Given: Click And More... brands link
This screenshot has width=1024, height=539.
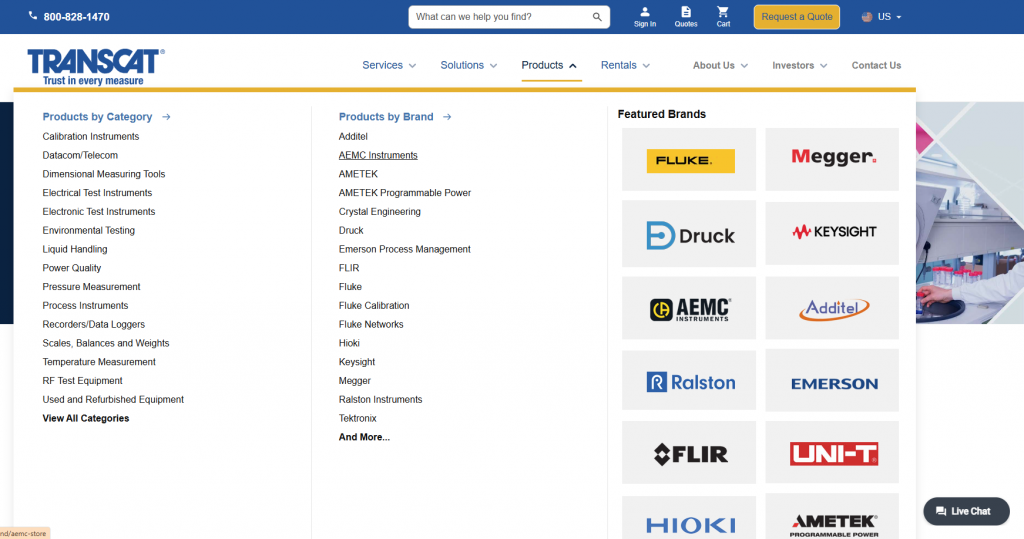Looking at the screenshot, I should tap(364, 437).
